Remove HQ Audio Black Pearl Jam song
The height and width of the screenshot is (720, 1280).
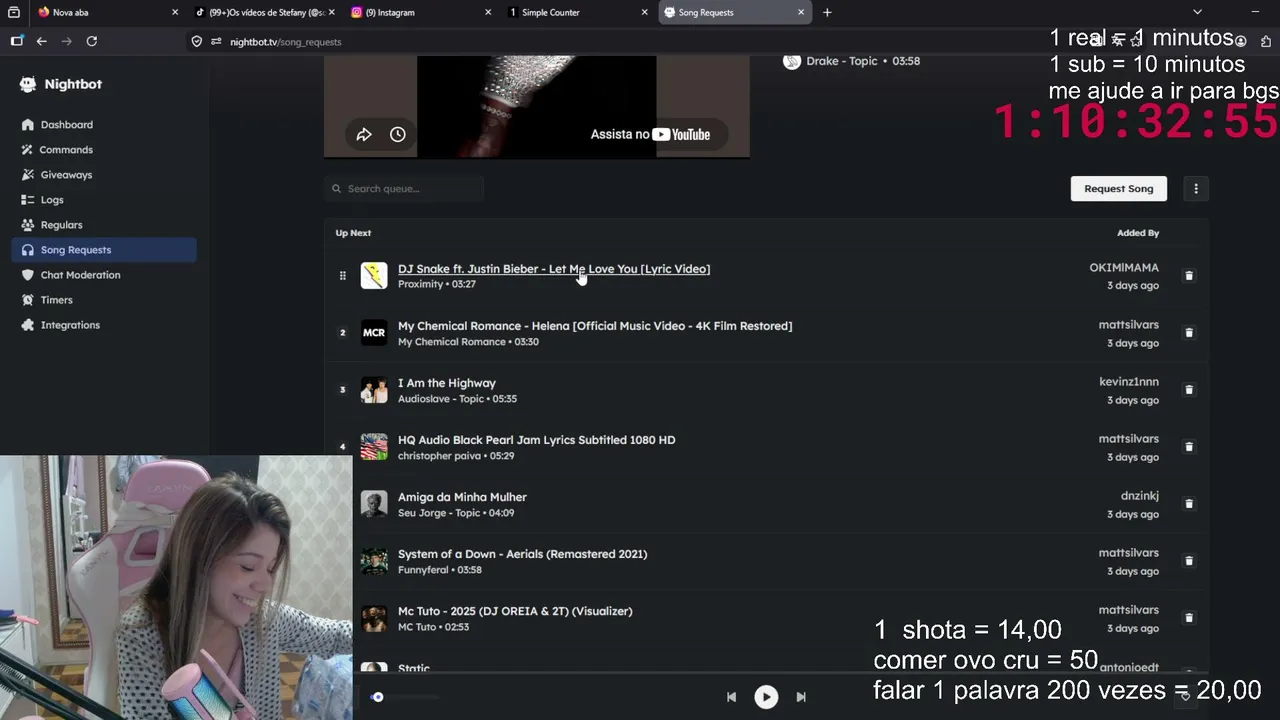[1189, 447]
